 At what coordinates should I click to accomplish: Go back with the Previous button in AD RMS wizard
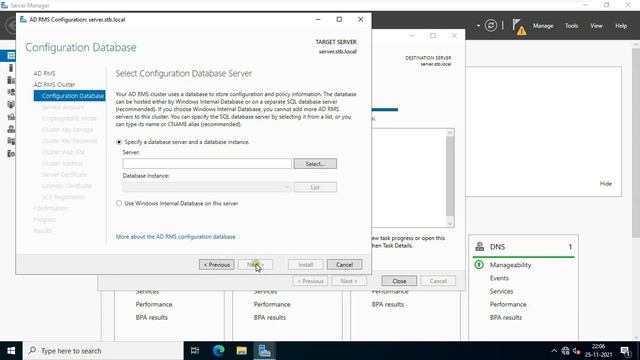coord(217,264)
